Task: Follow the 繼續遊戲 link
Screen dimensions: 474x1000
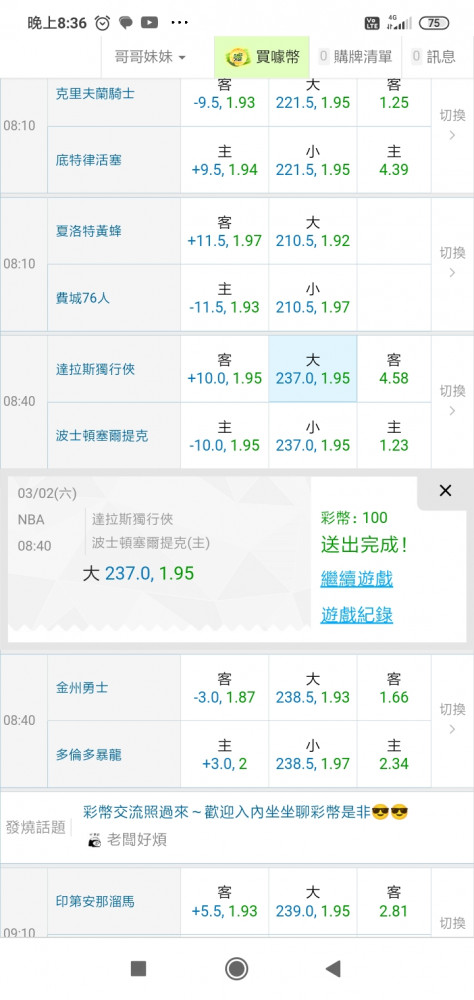Action: tap(357, 579)
